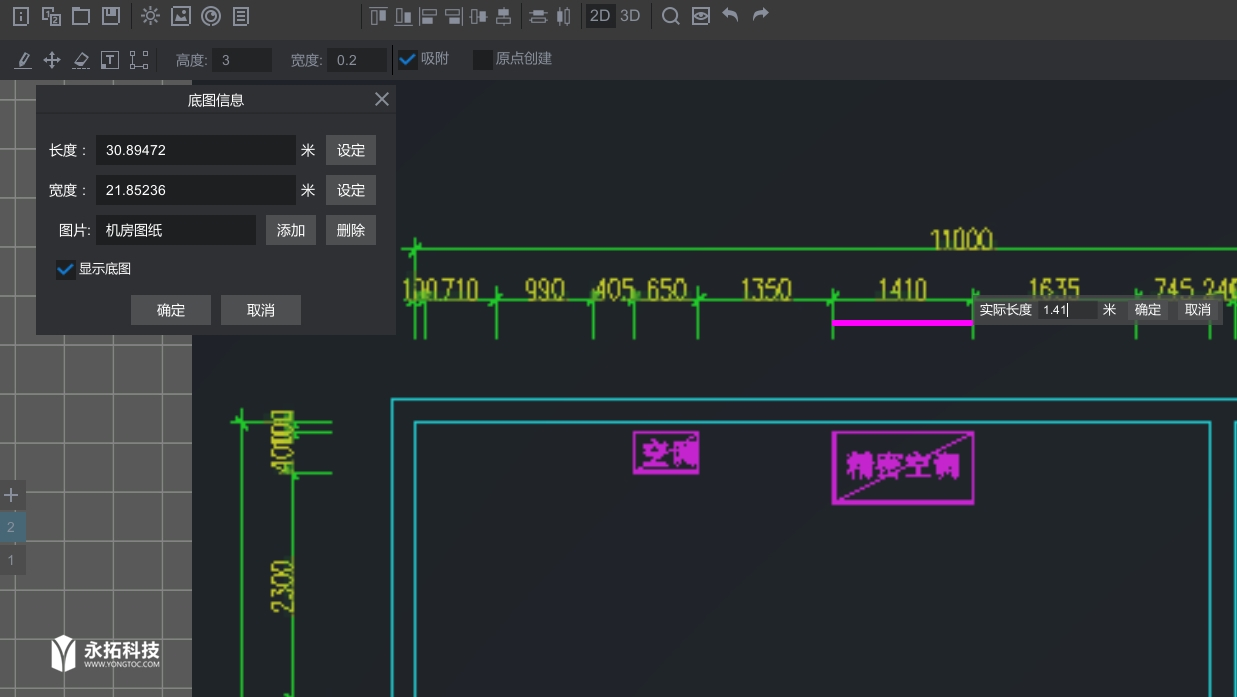Uncheck 显示底图 checkbox
Image resolution: width=1237 pixels, height=697 pixels.
click(x=66, y=269)
